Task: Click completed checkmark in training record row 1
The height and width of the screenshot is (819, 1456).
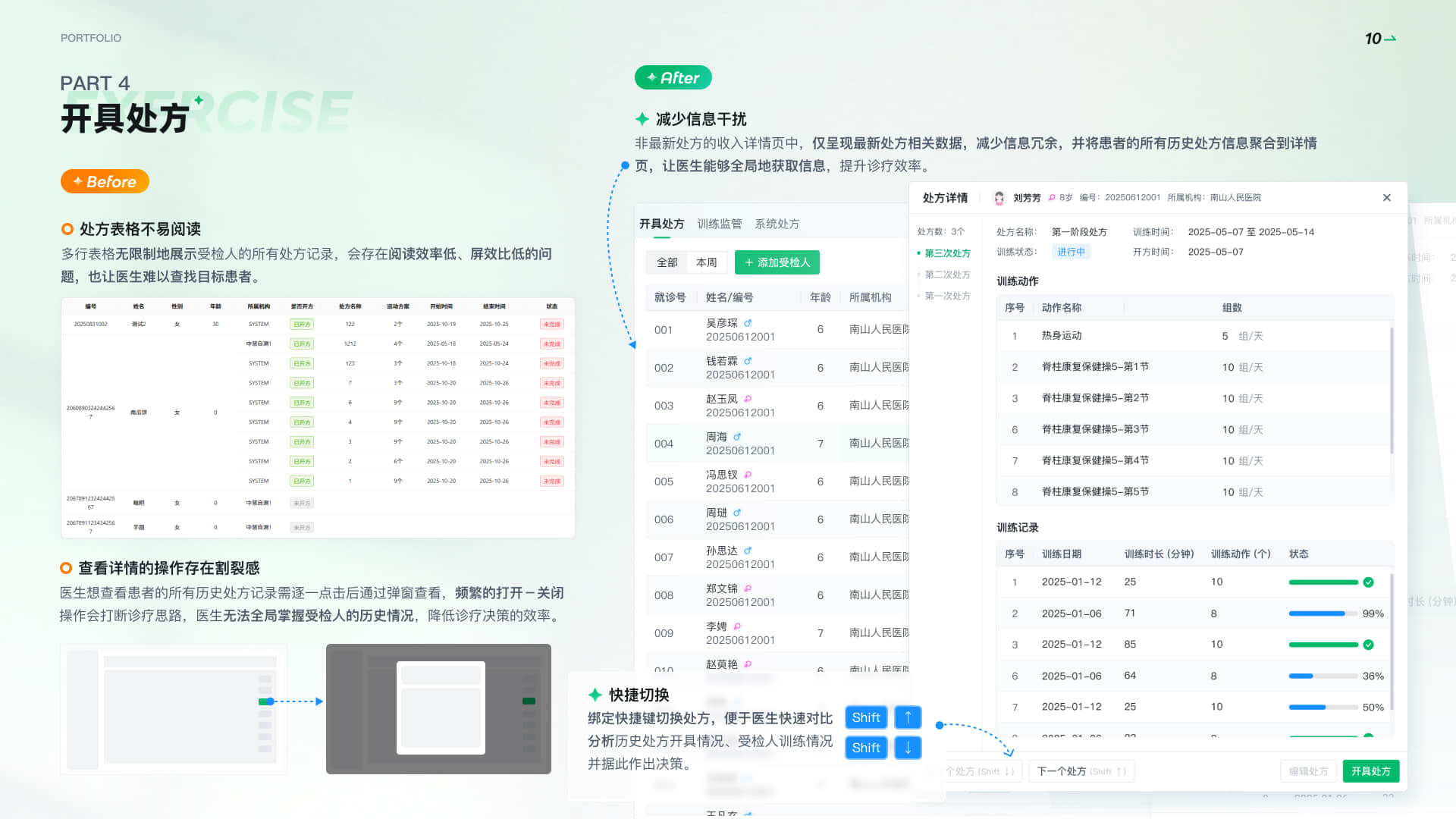Action: pyautogui.click(x=1368, y=582)
